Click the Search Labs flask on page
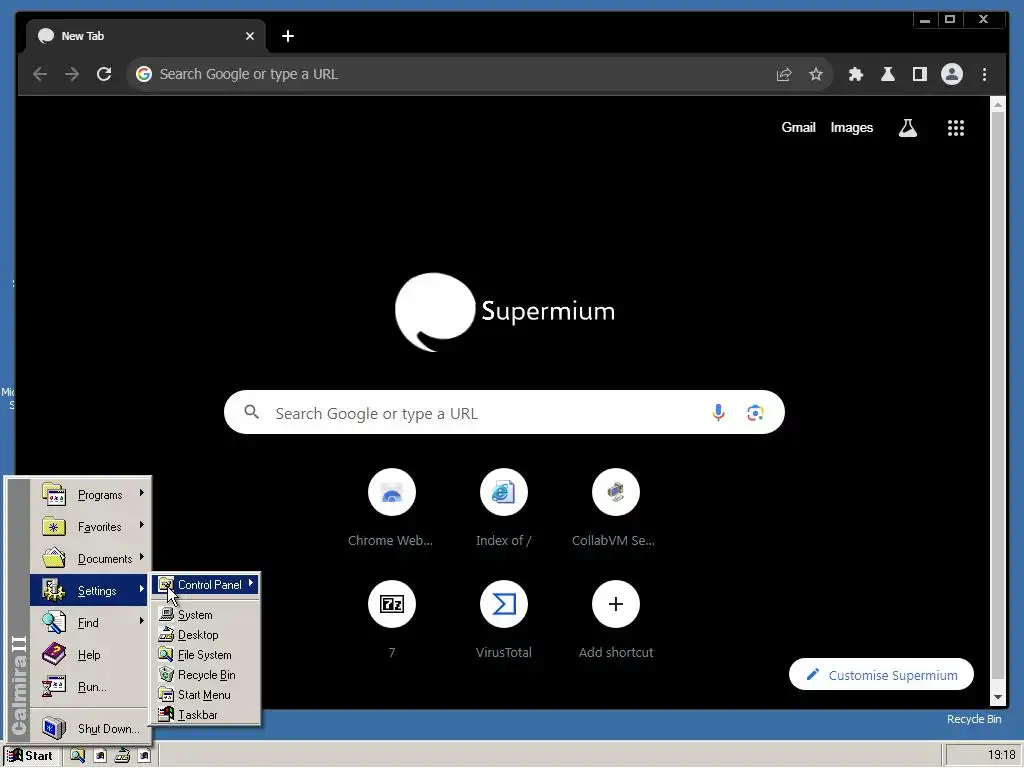Viewport: 1024px width, 768px height. (x=908, y=127)
